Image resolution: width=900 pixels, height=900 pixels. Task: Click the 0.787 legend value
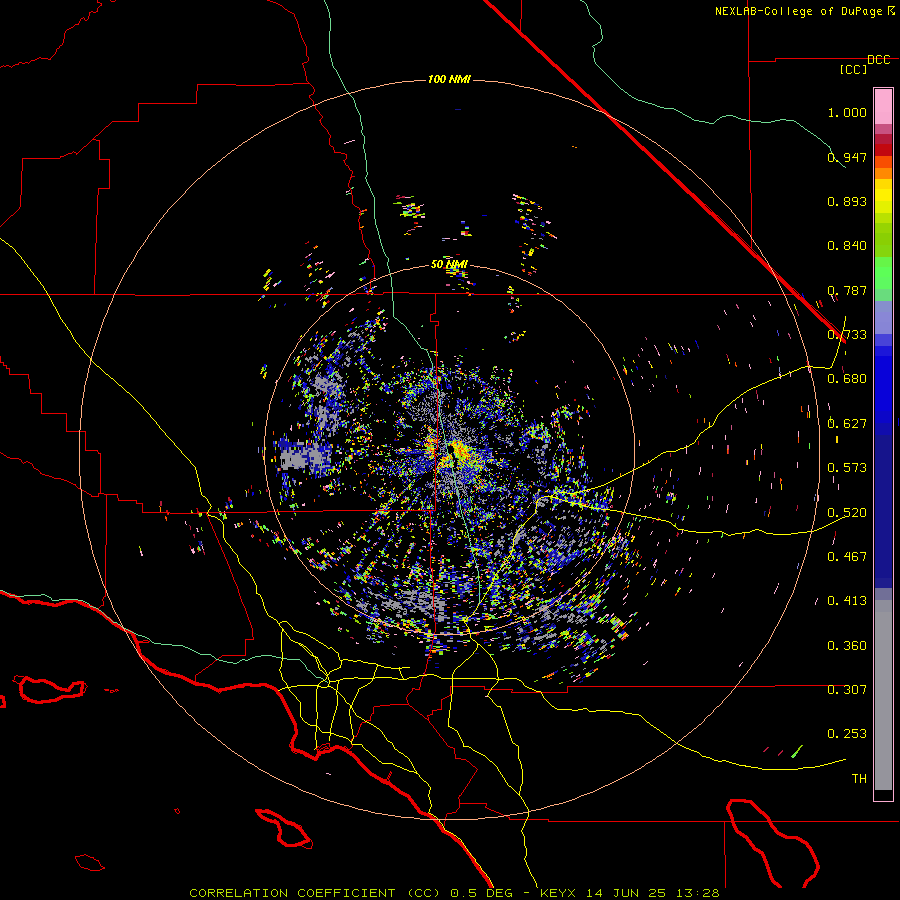(847, 290)
